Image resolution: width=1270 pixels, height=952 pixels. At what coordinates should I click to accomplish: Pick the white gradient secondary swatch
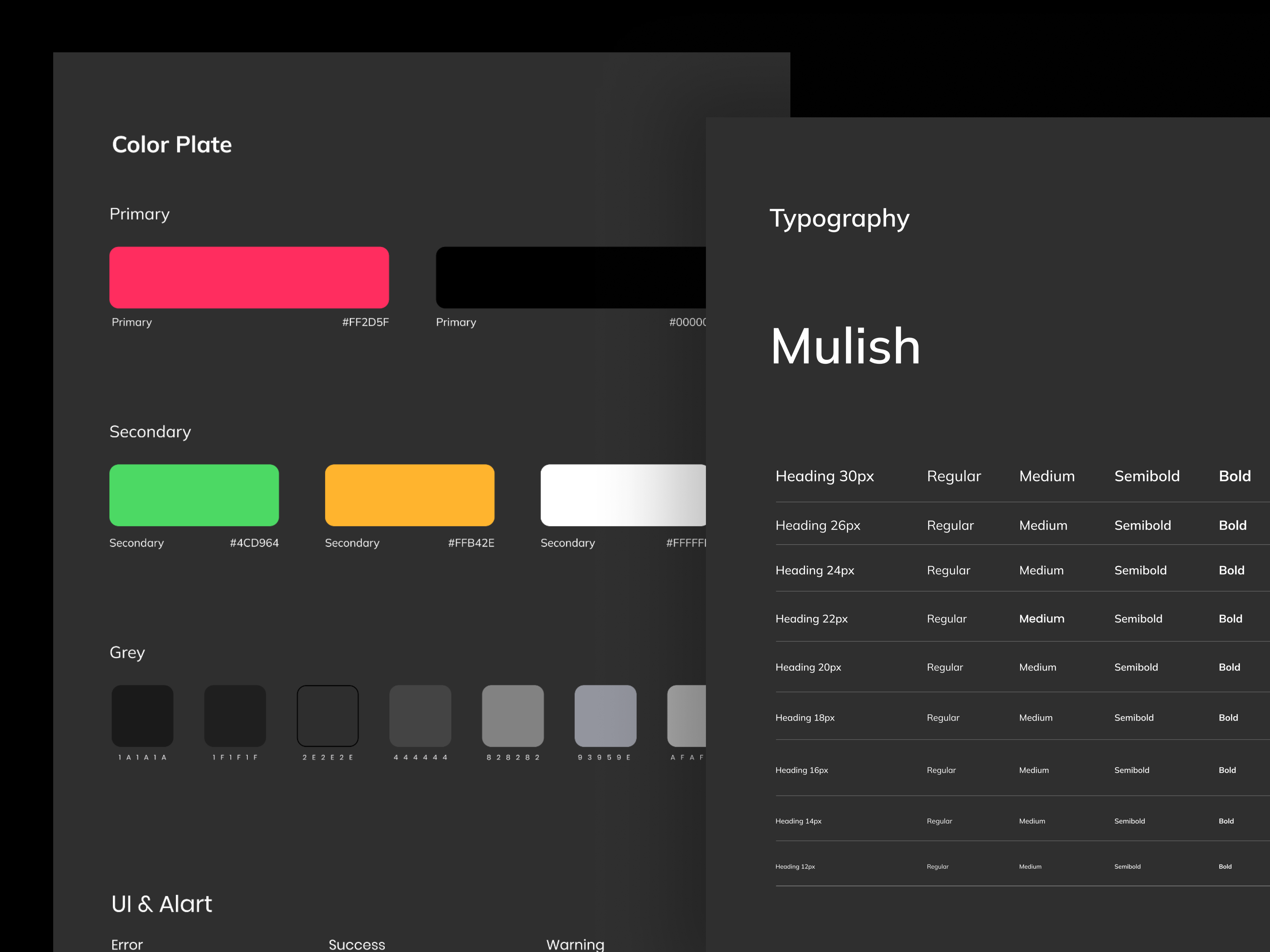point(623,495)
